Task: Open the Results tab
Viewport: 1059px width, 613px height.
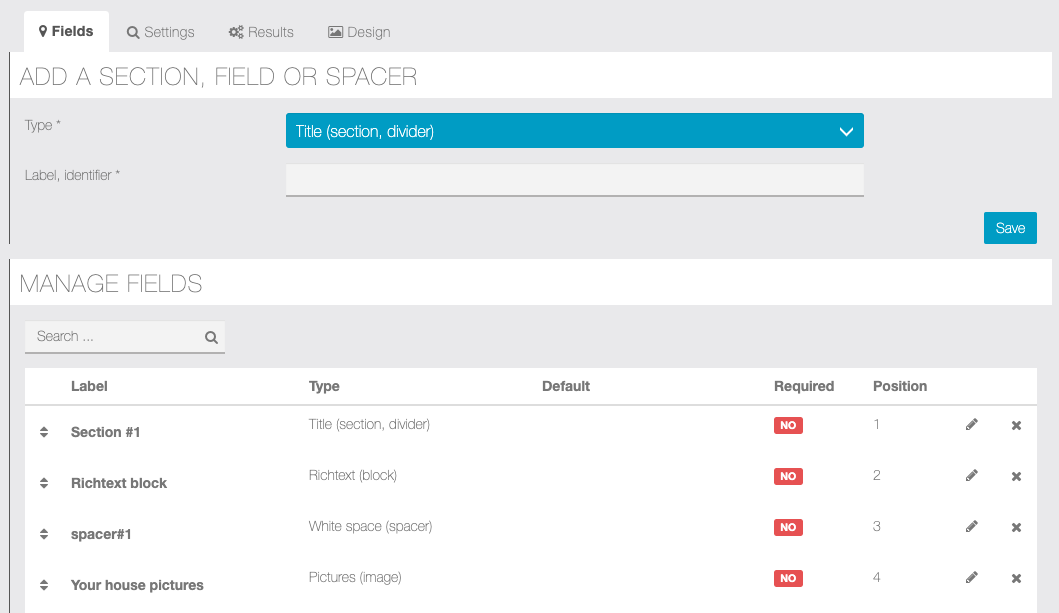Action: point(261,32)
